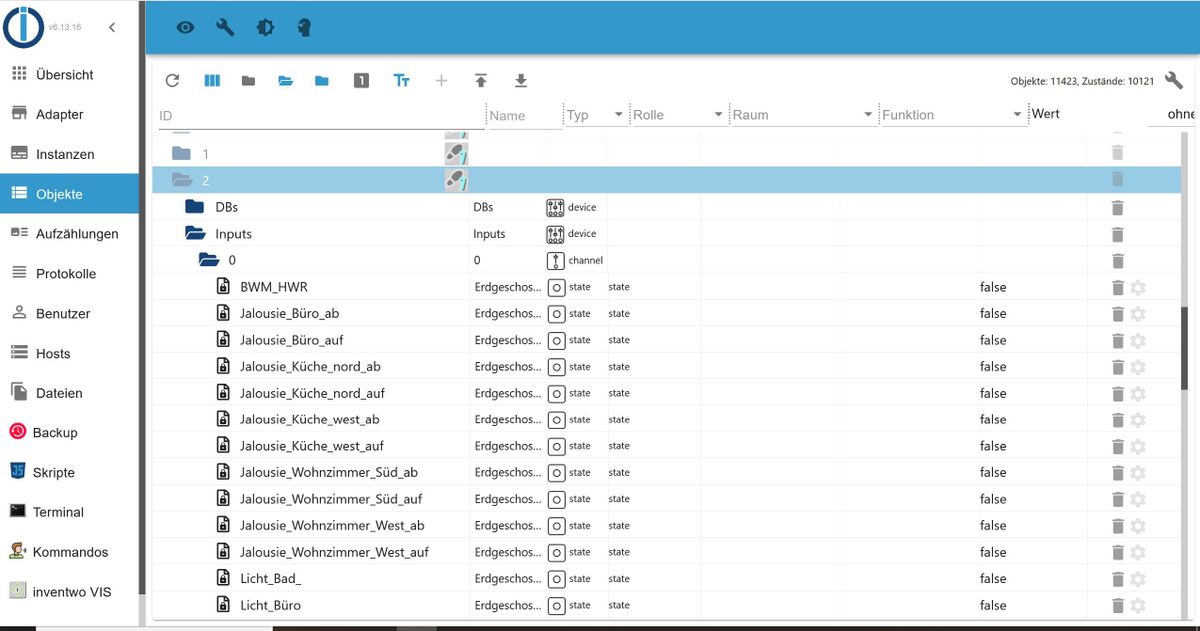Open settings gear for Licht_Büro
1200x631 pixels.
tap(1137, 605)
